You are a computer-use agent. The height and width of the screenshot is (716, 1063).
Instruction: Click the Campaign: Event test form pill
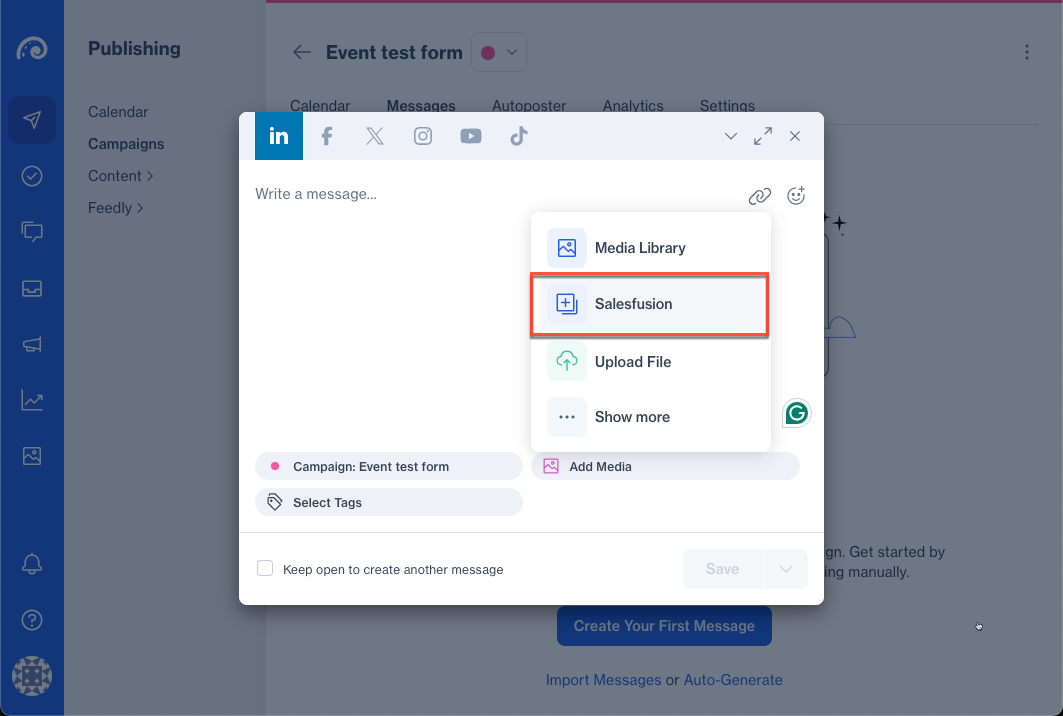[389, 466]
